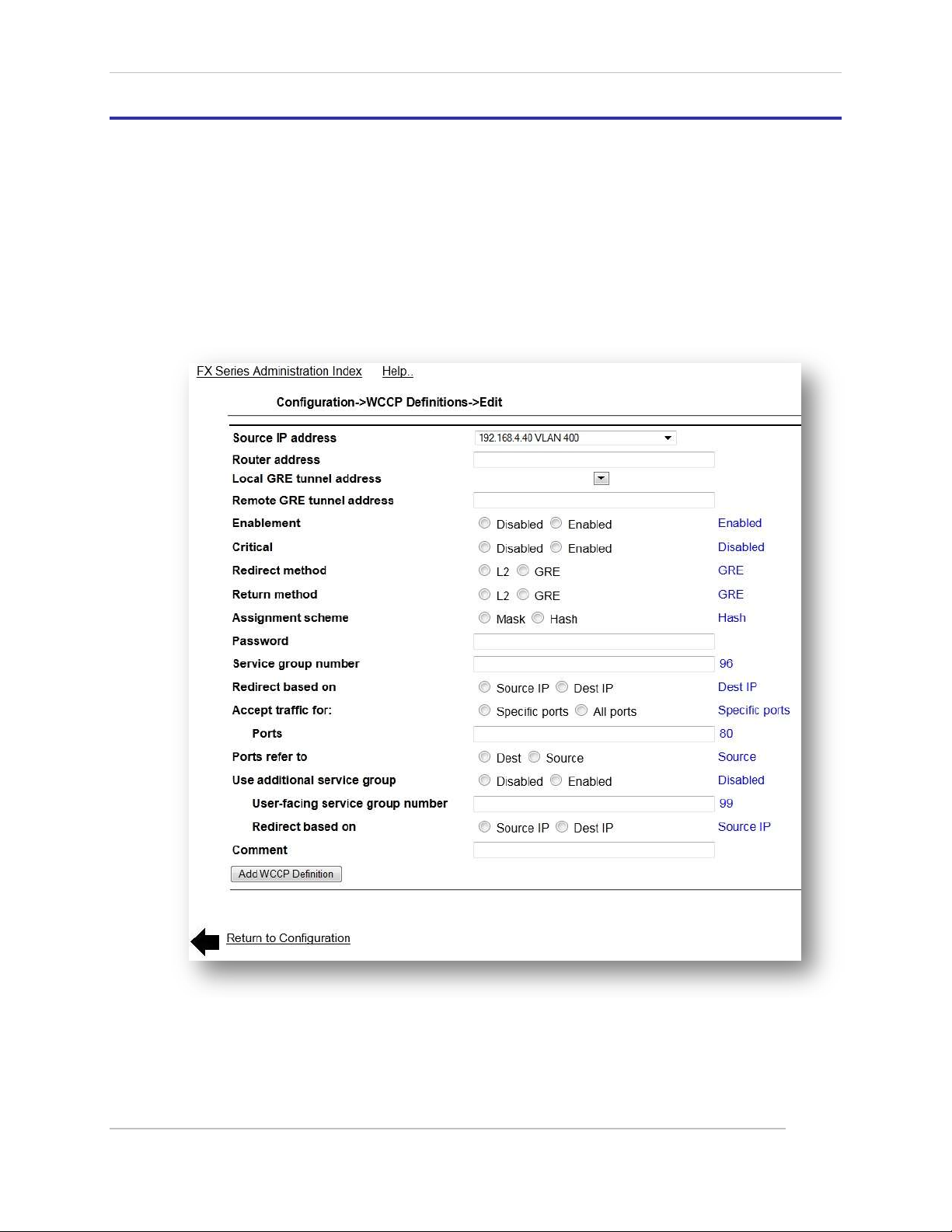Choose GRE as the Return method
Screen dimensions: 952x1232
523,595
